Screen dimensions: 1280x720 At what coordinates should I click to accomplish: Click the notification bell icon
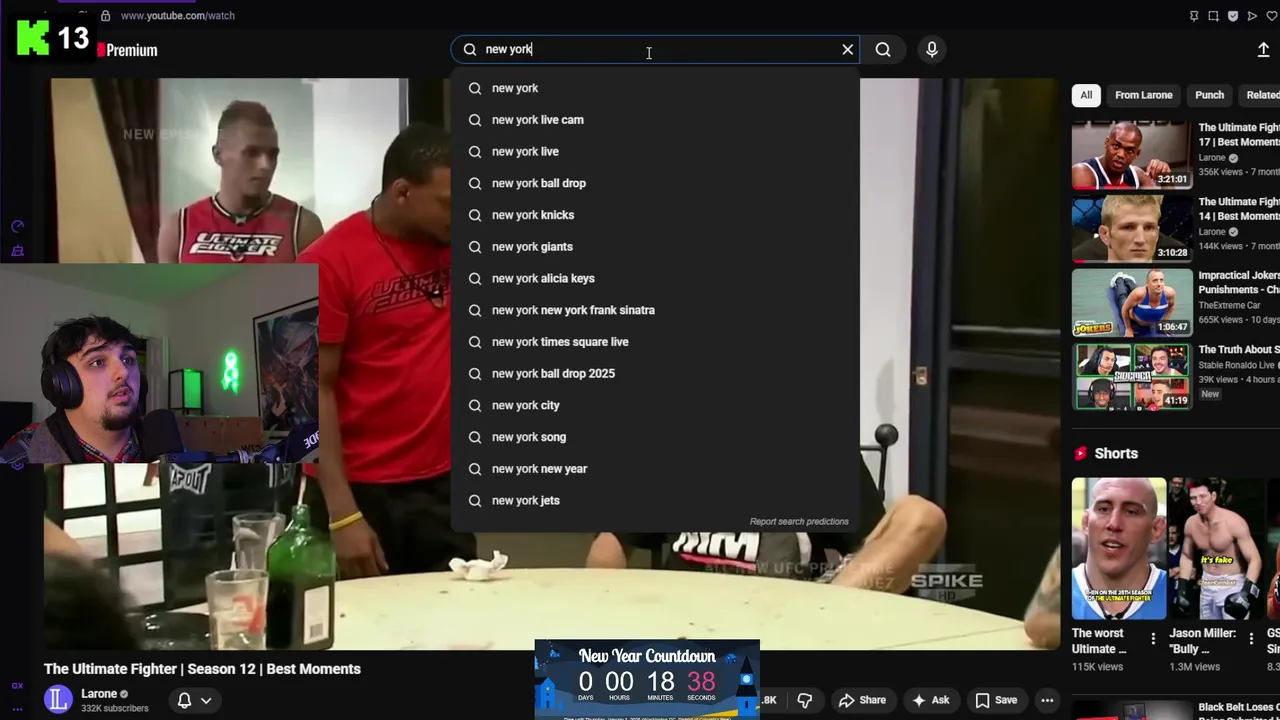[184, 700]
